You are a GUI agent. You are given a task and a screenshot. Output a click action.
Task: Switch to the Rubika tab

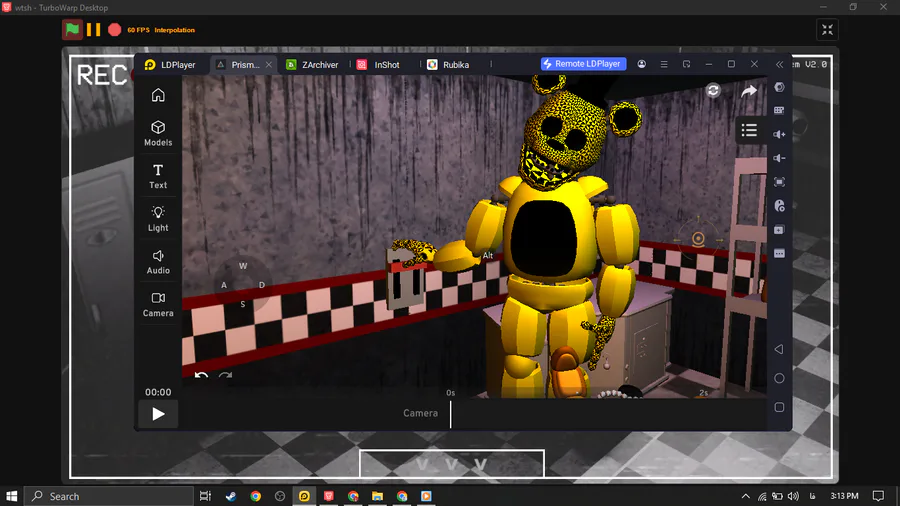449,65
